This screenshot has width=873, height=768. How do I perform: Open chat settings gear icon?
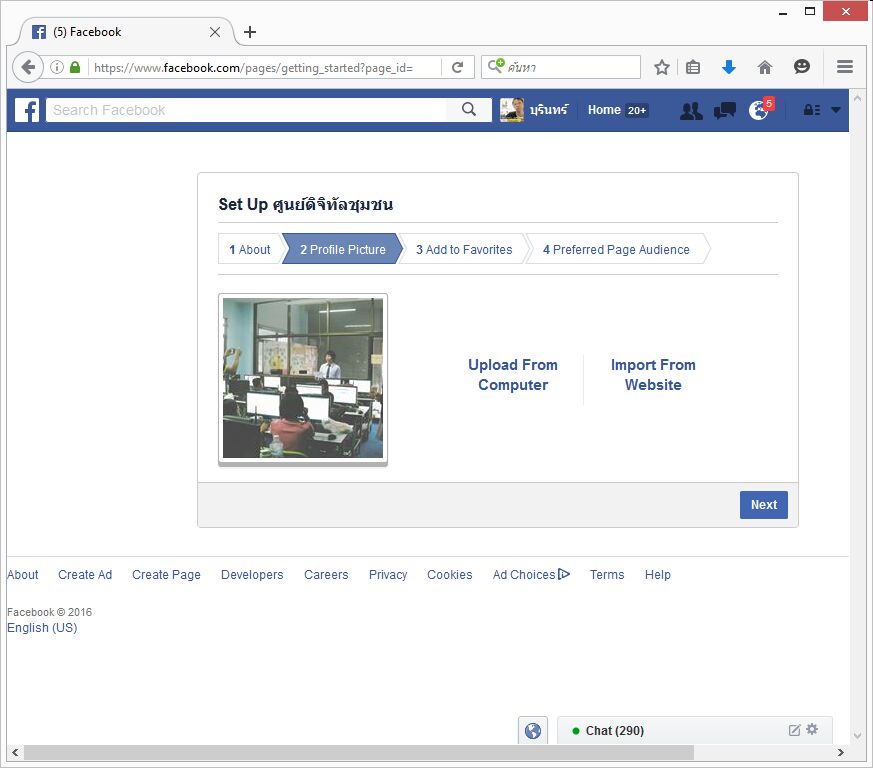(812, 730)
